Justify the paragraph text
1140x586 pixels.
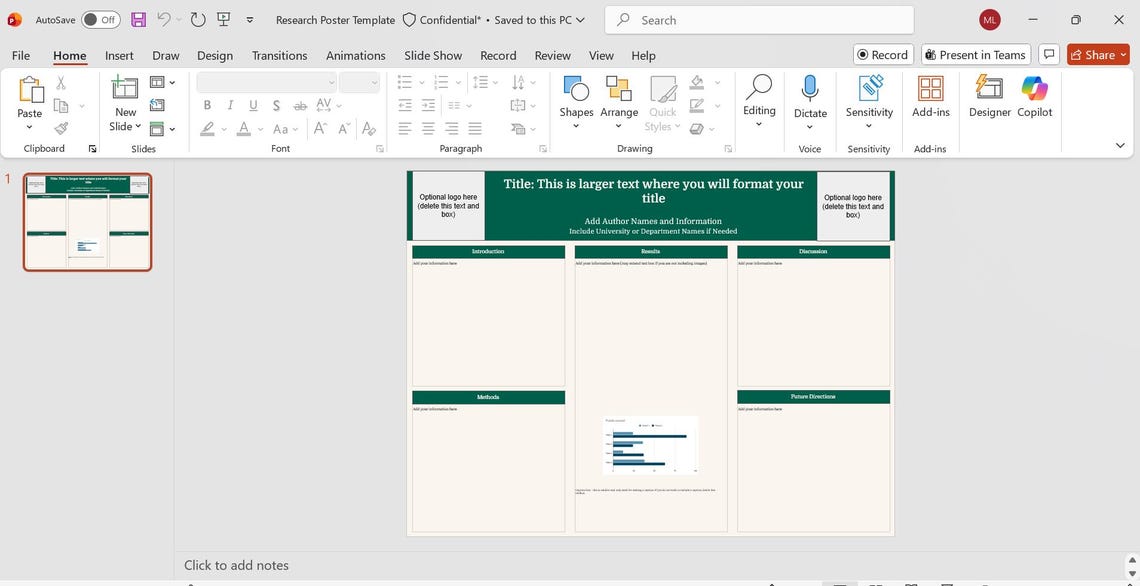click(475, 129)
